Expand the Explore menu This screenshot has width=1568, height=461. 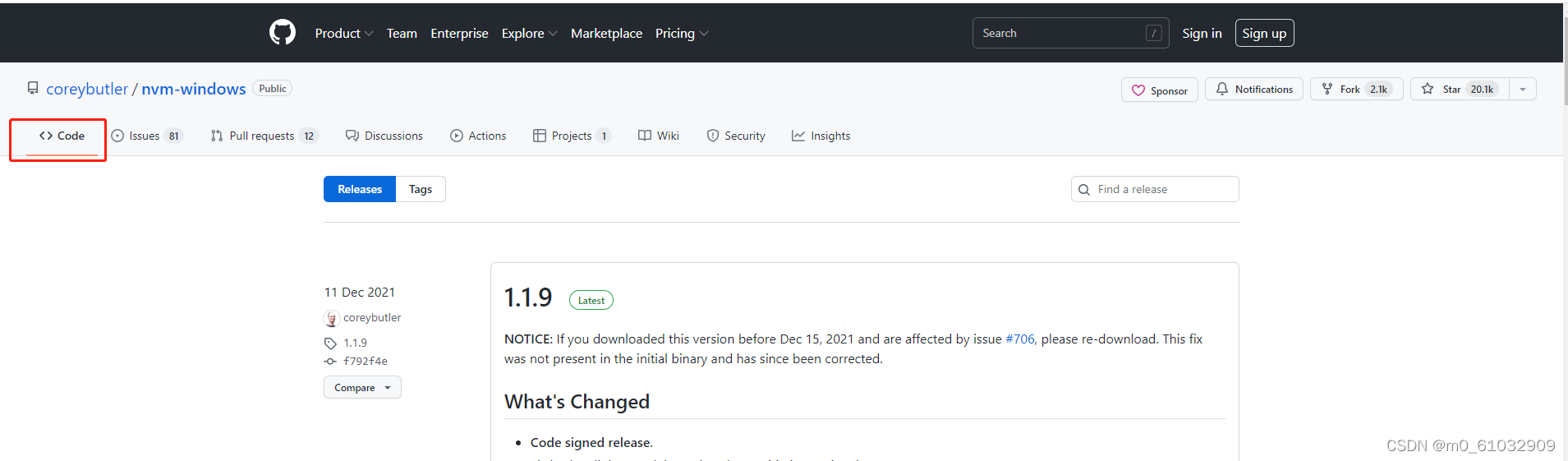pyautogui.click(x=529, y=33)
